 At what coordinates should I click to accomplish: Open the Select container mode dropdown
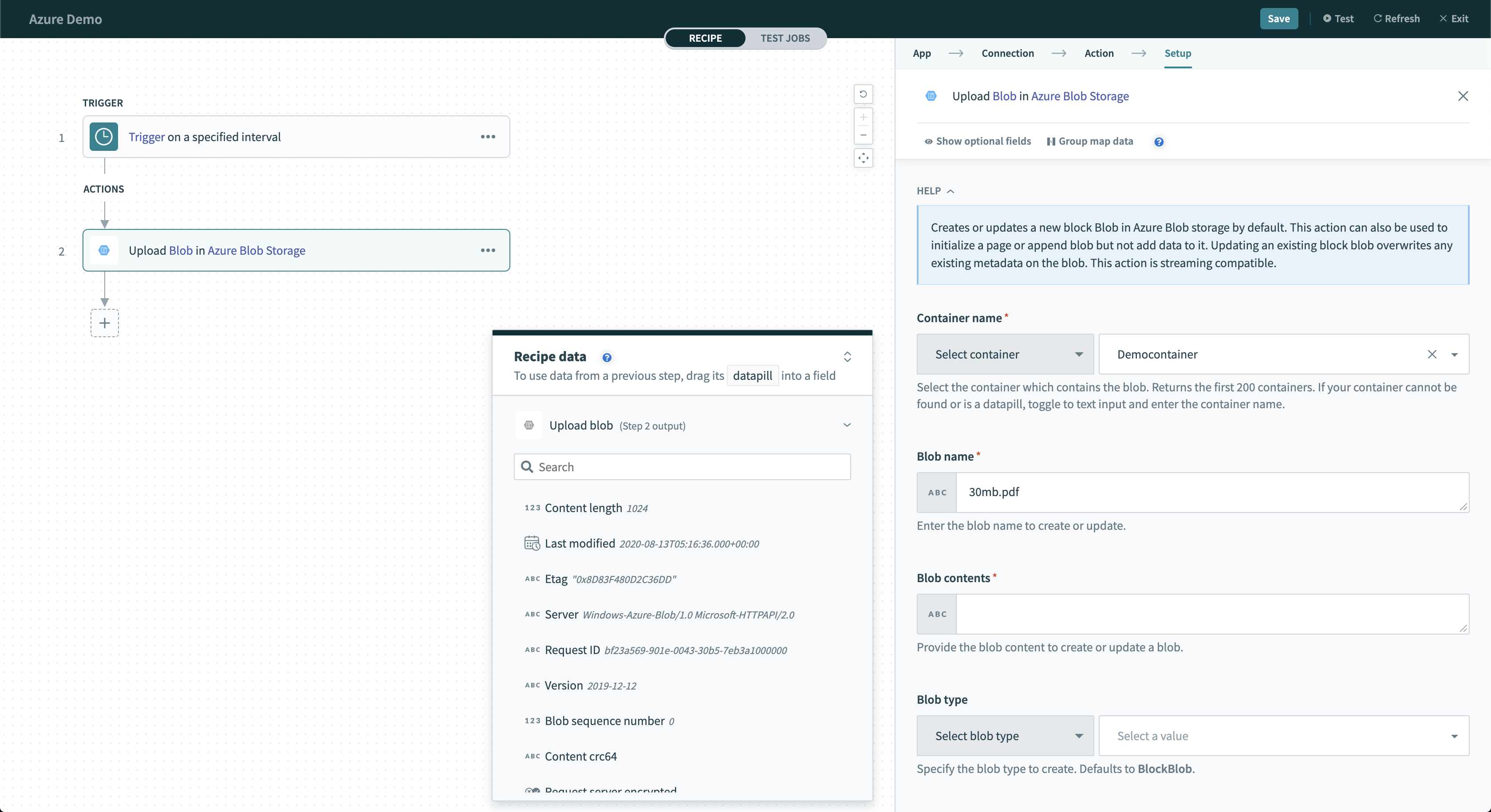tap(1005, 354)
